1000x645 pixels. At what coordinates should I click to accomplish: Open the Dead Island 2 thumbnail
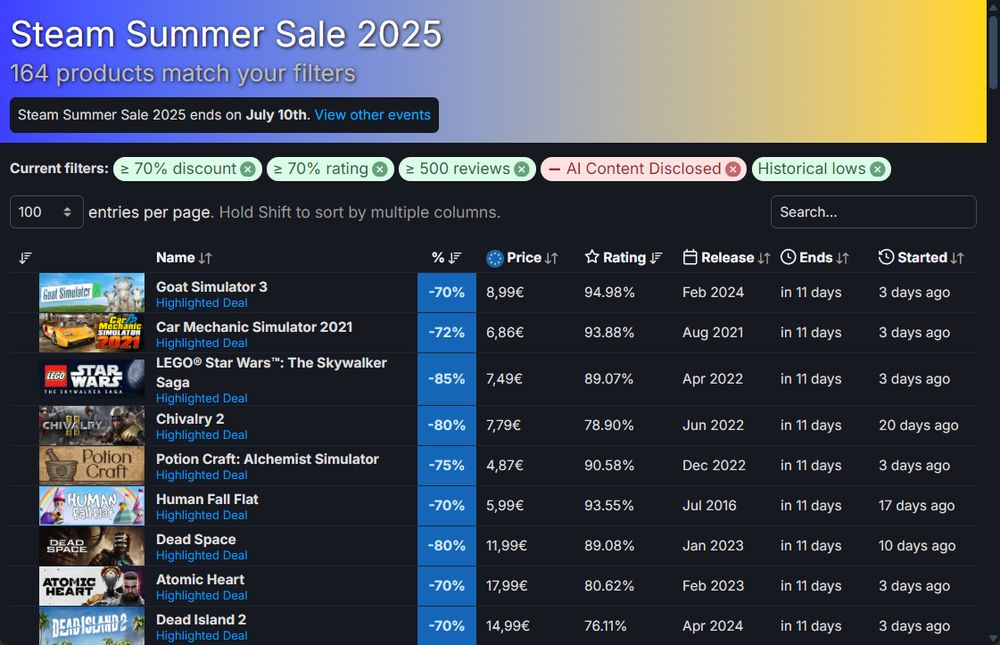click(x=92, y=626)
